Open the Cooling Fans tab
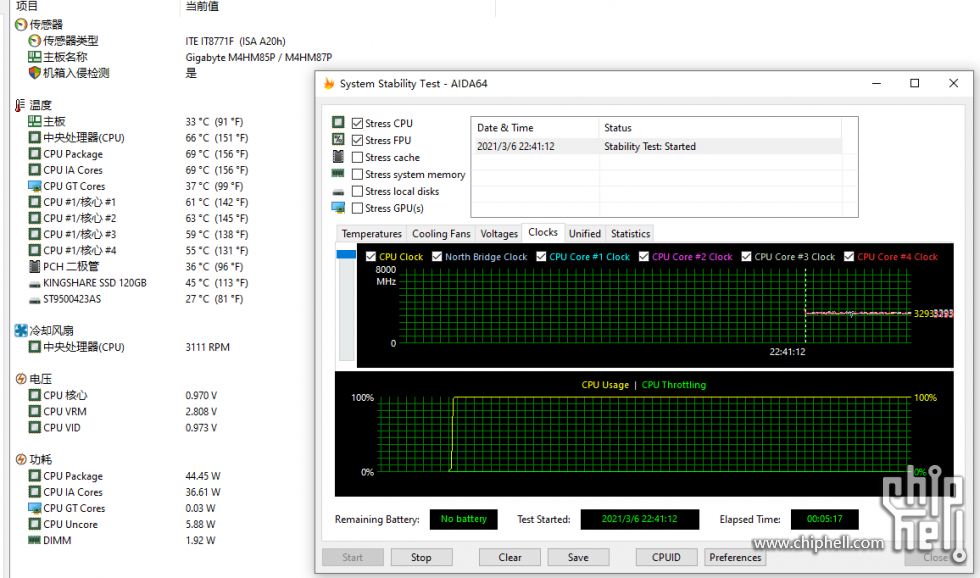The image size is (980, 578). pos(441,234)
